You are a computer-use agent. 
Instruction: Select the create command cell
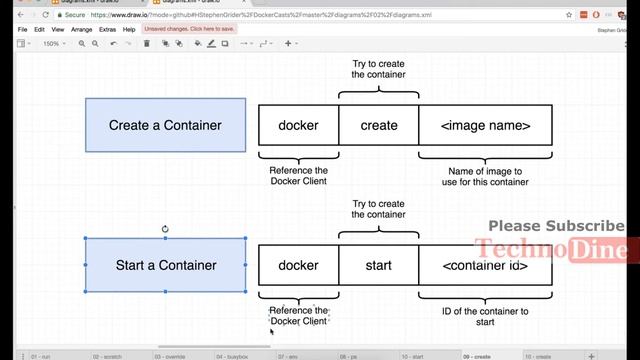[x=379, y=125]
